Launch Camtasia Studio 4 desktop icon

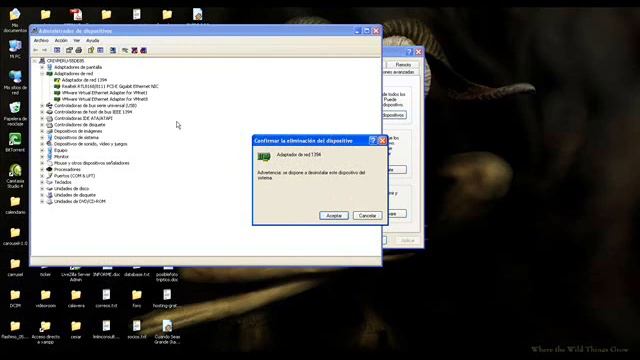[x=15, y=170]
